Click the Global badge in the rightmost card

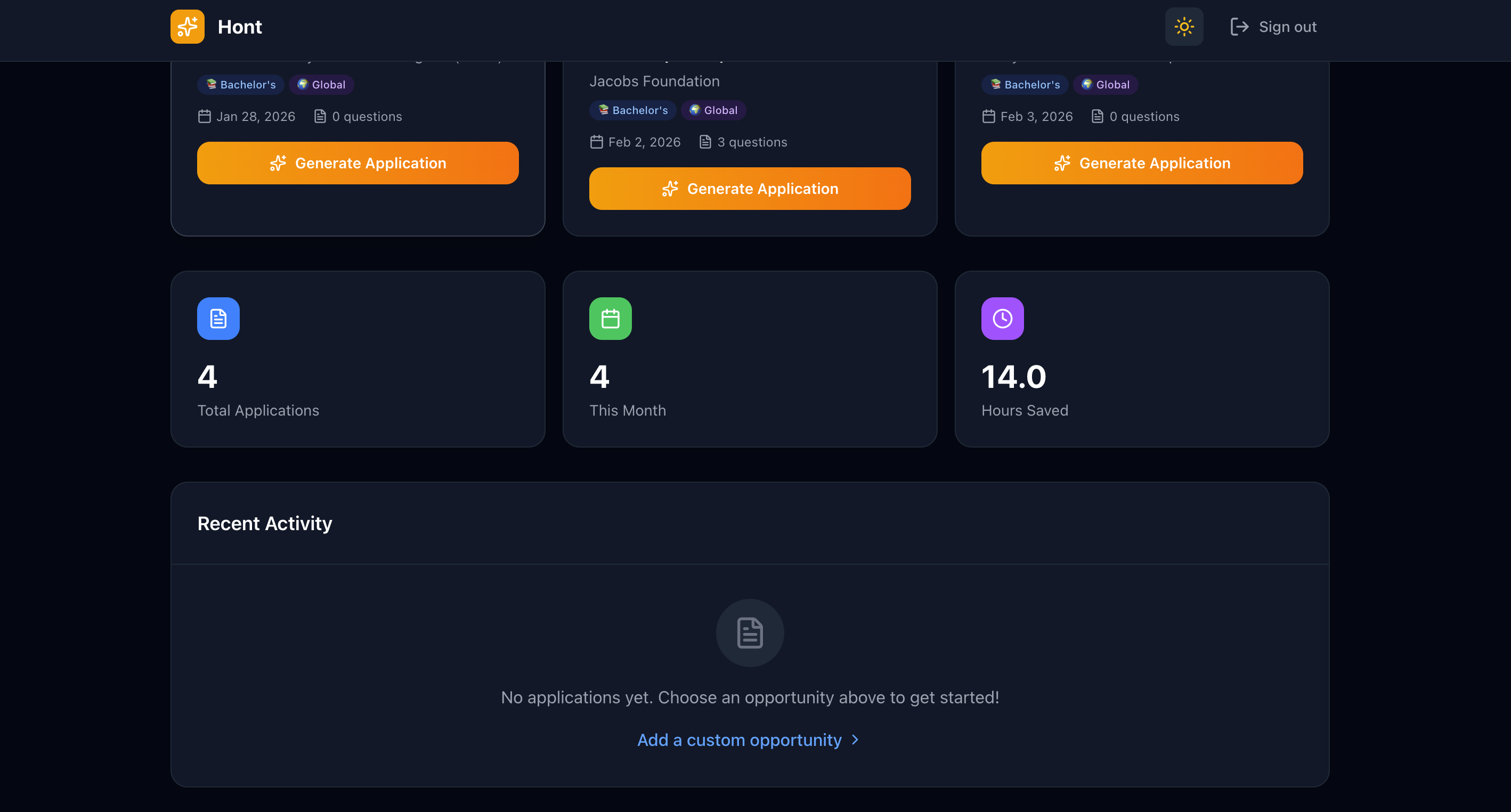click(x=1105, y=85)
